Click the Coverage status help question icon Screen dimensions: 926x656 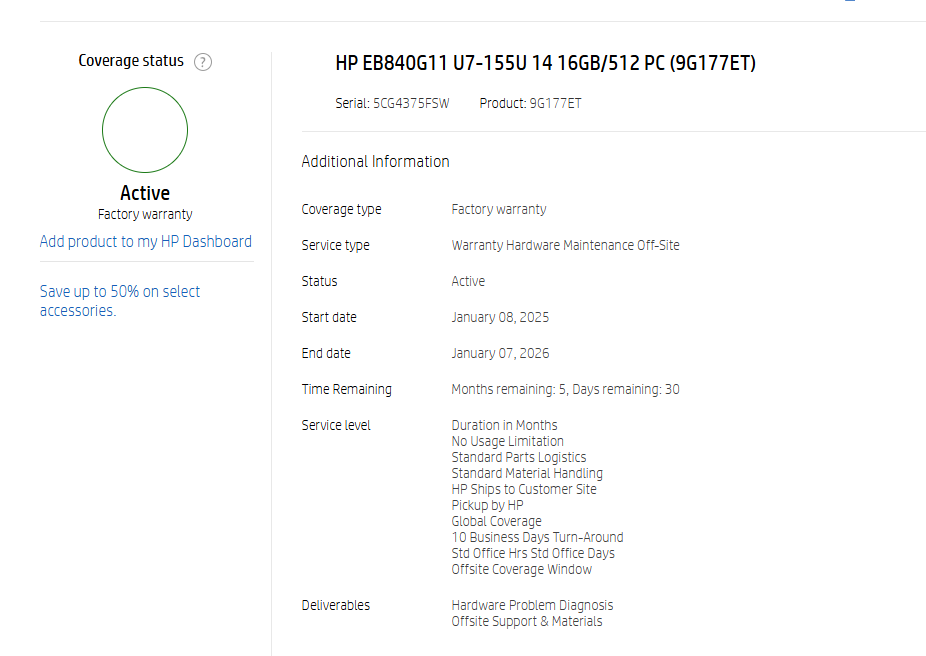tap(203, 62)
